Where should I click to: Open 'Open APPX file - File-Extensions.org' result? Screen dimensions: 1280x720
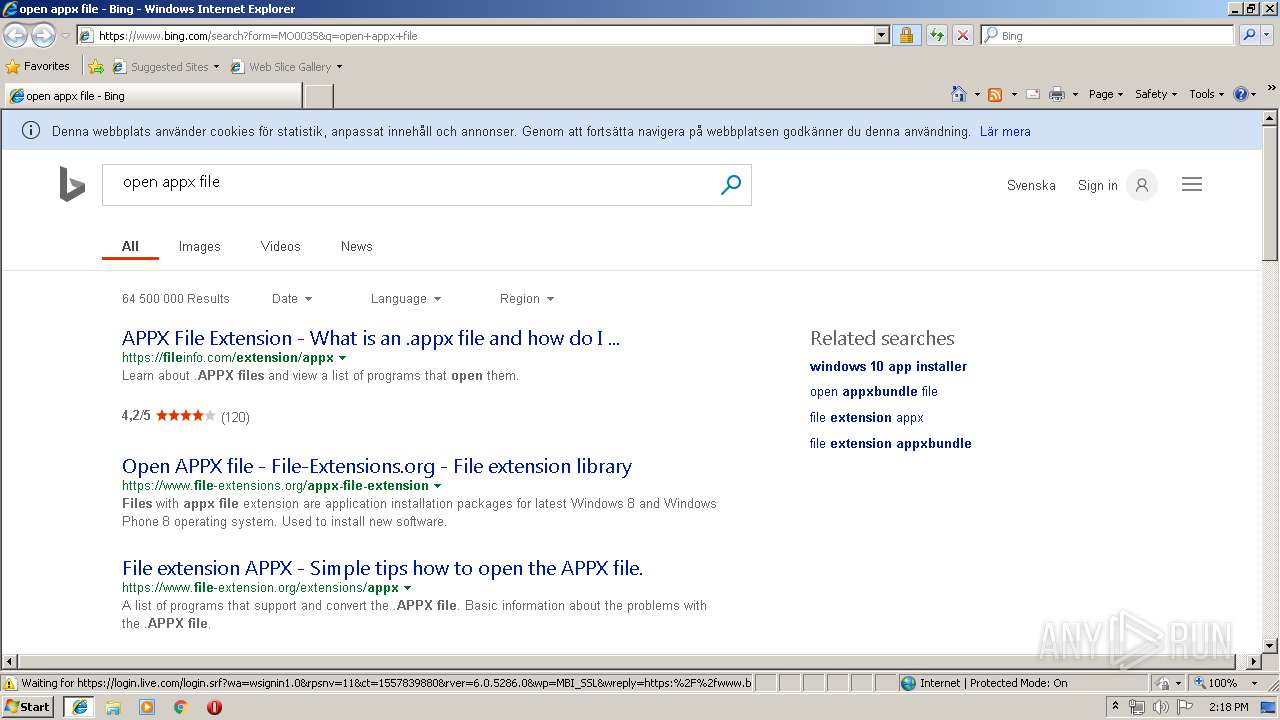pyautogui.click(x=377, y=466)
